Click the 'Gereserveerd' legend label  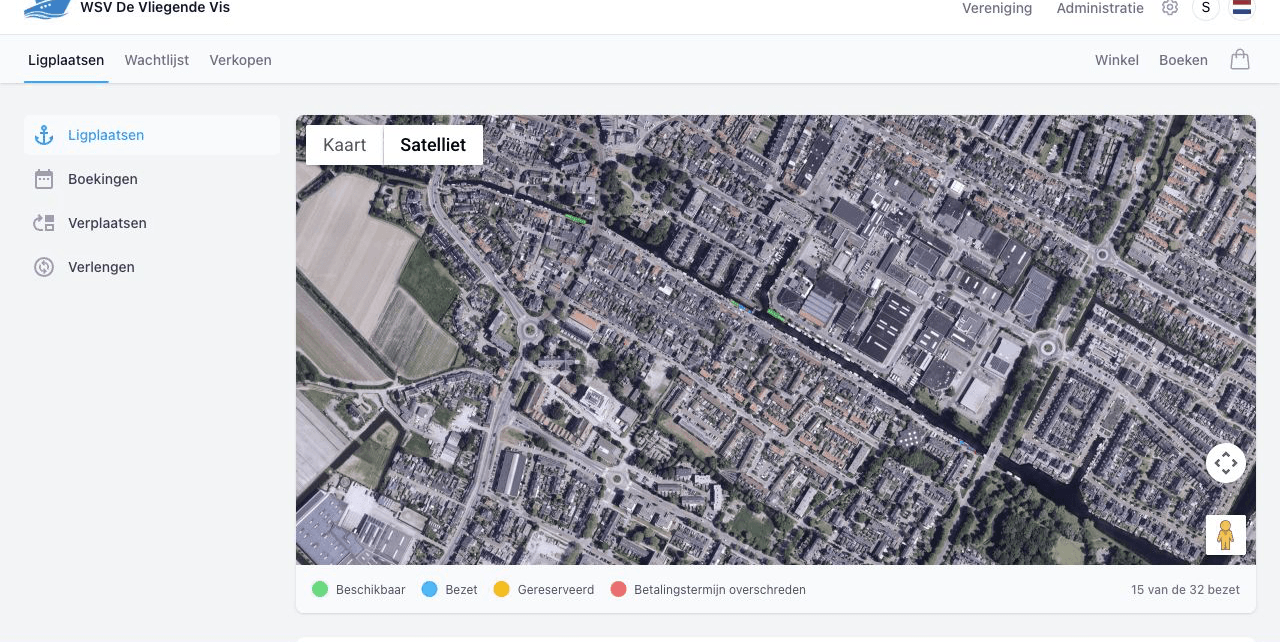pyautogui.click(x=556, y=590)
